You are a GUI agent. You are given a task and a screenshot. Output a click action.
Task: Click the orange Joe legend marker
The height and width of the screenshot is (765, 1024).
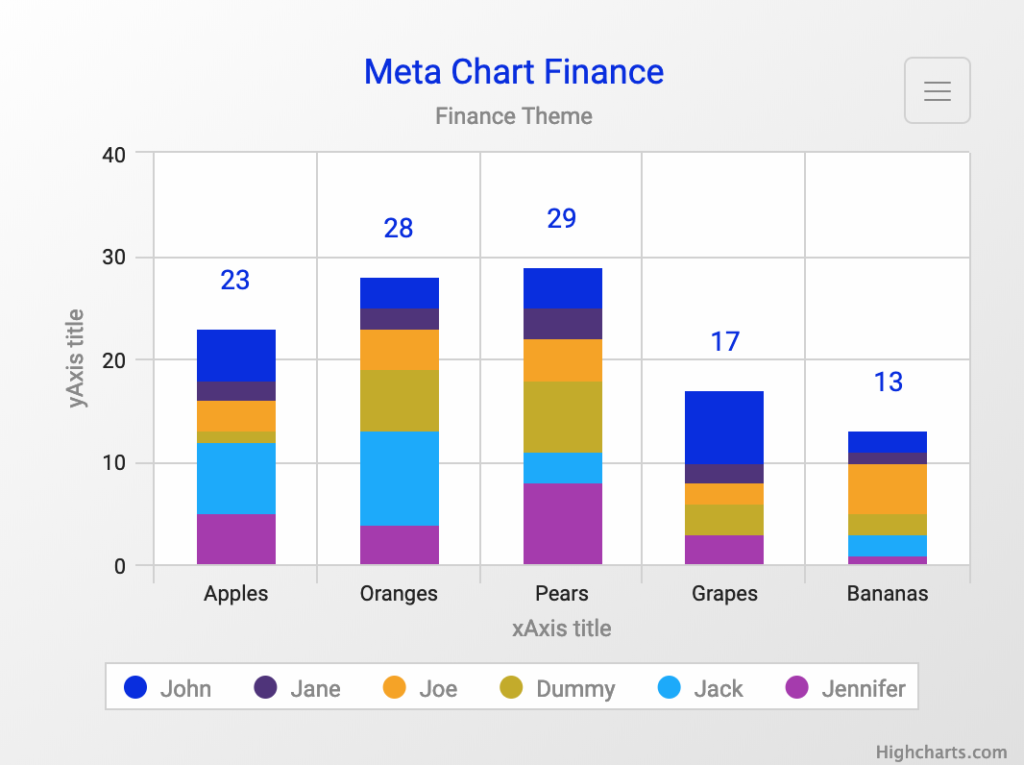[395, 688]
